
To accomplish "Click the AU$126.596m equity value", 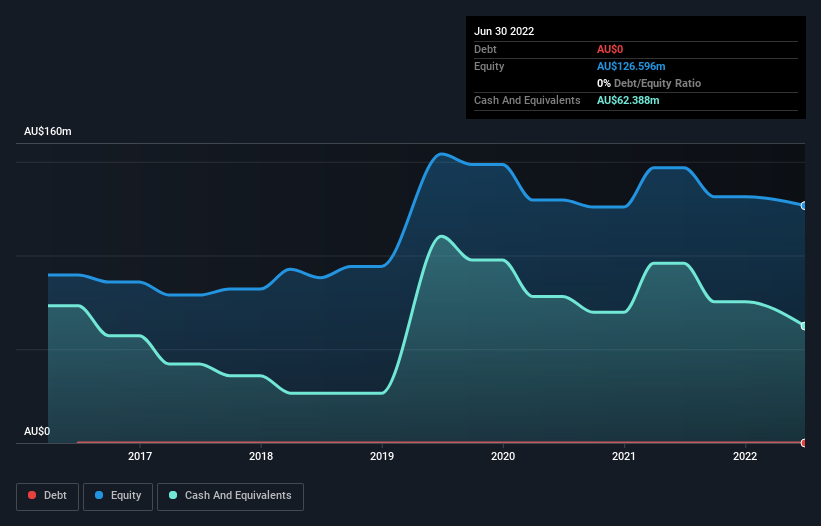I will pyautogui.click(x=631, y=66).
